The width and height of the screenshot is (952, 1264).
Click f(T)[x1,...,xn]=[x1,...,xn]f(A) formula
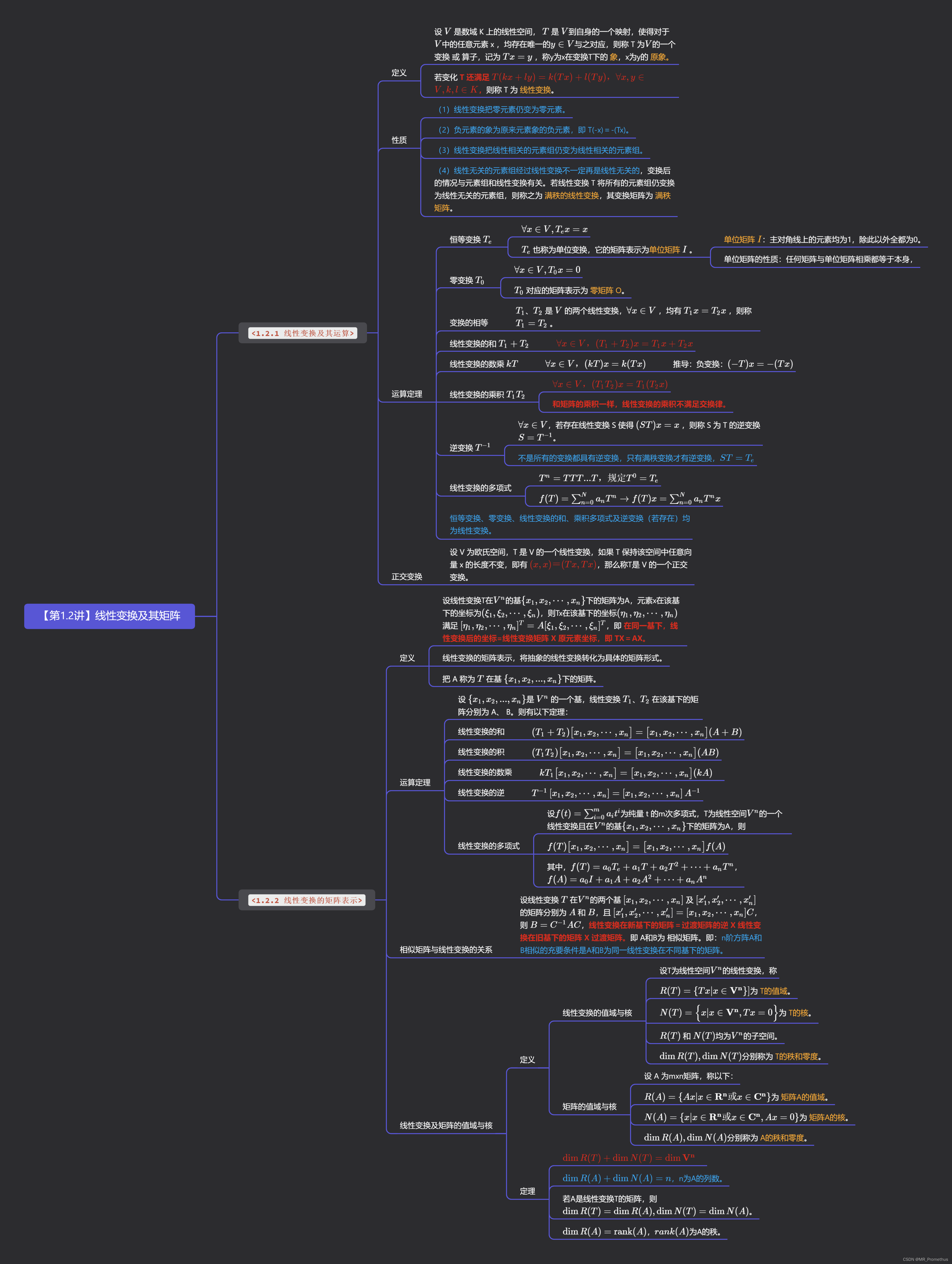click(636, 846)
